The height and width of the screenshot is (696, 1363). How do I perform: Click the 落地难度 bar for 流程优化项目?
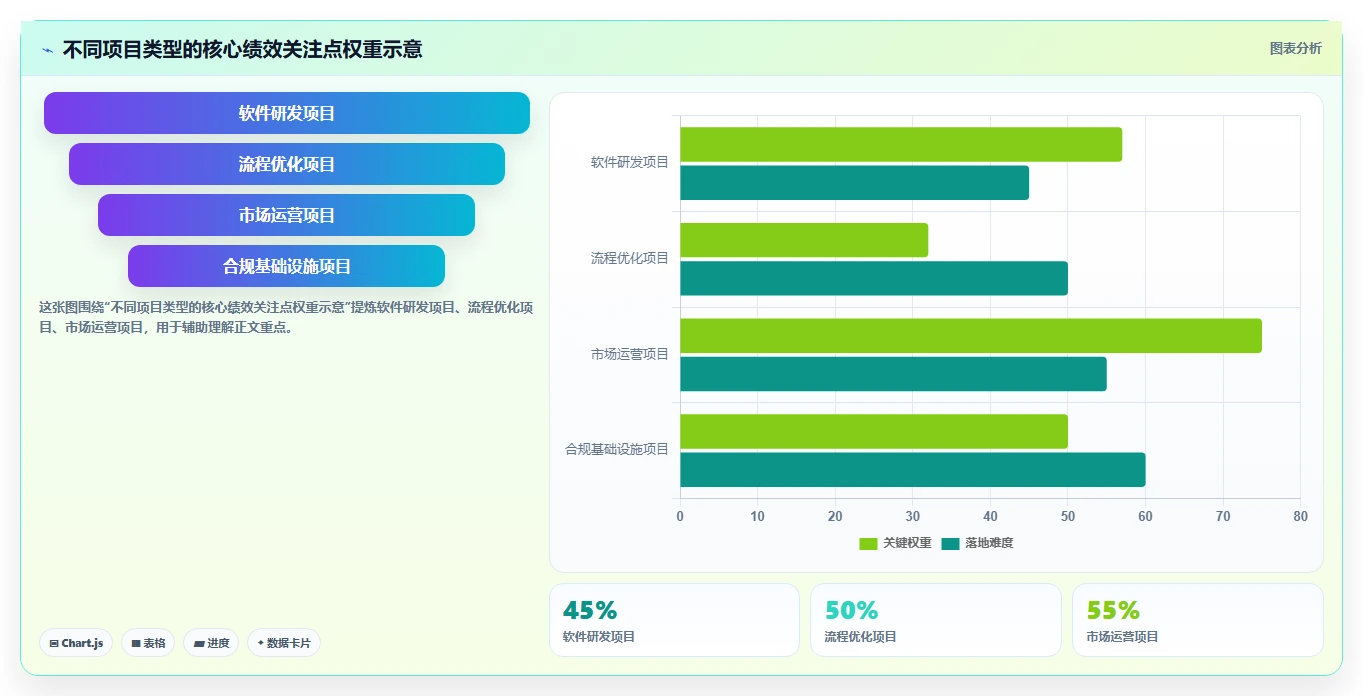coord(874,278)
